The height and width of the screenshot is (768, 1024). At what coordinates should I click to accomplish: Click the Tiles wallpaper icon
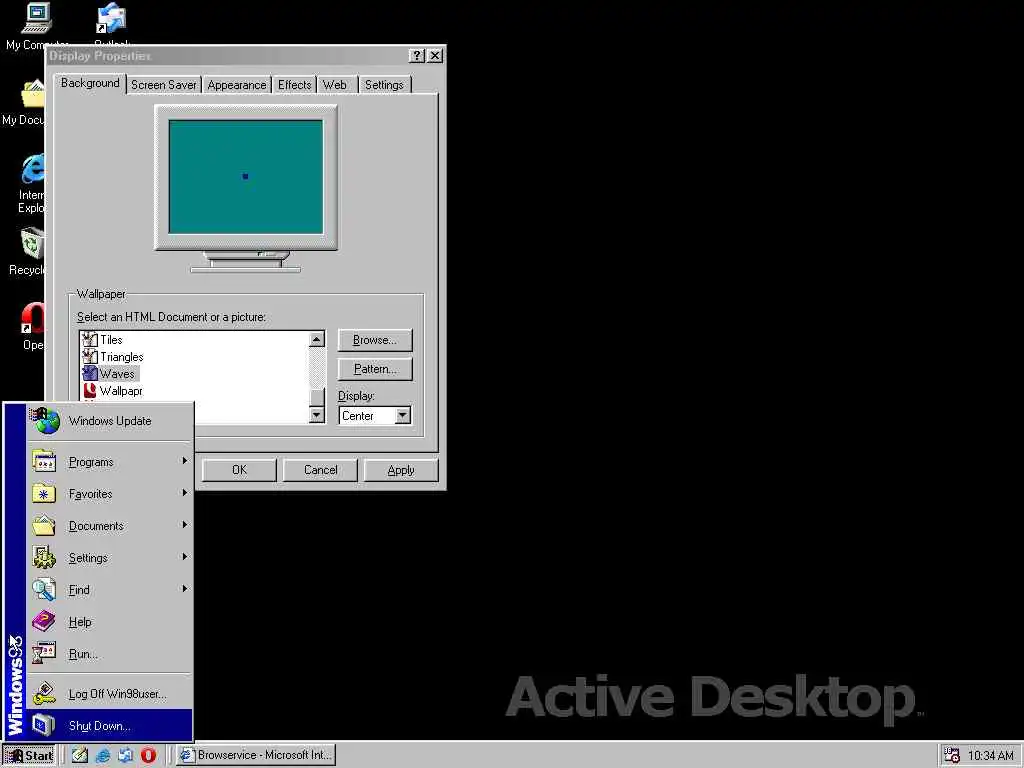[x=89, y=340]
